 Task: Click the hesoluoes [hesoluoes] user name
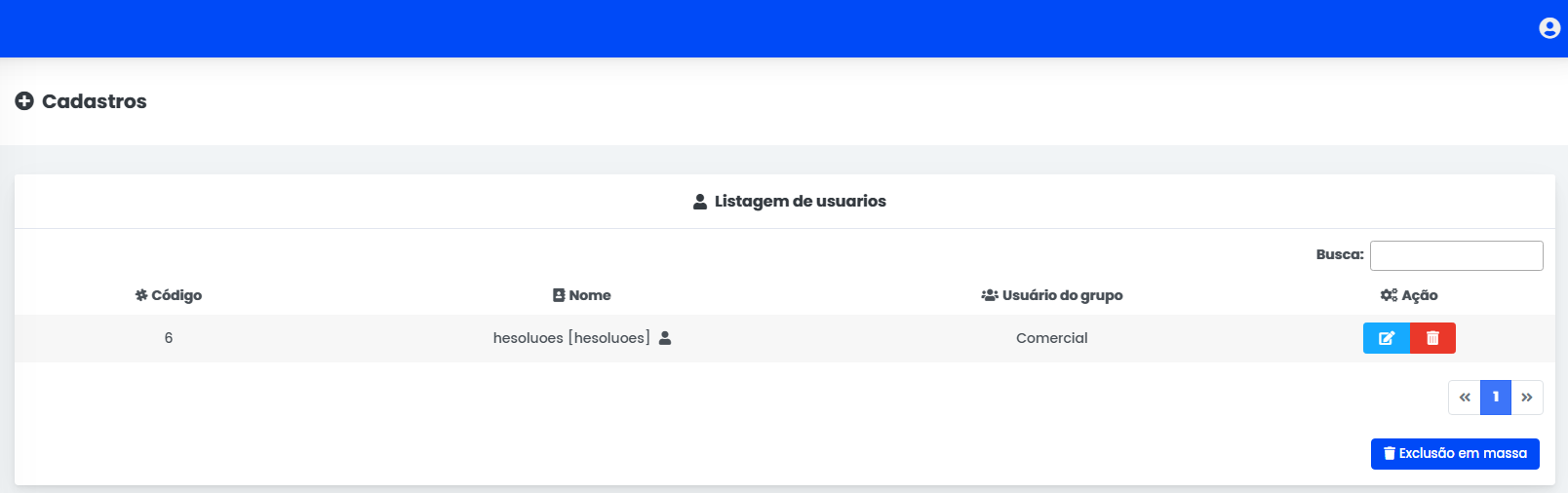(x=571, y=338)
